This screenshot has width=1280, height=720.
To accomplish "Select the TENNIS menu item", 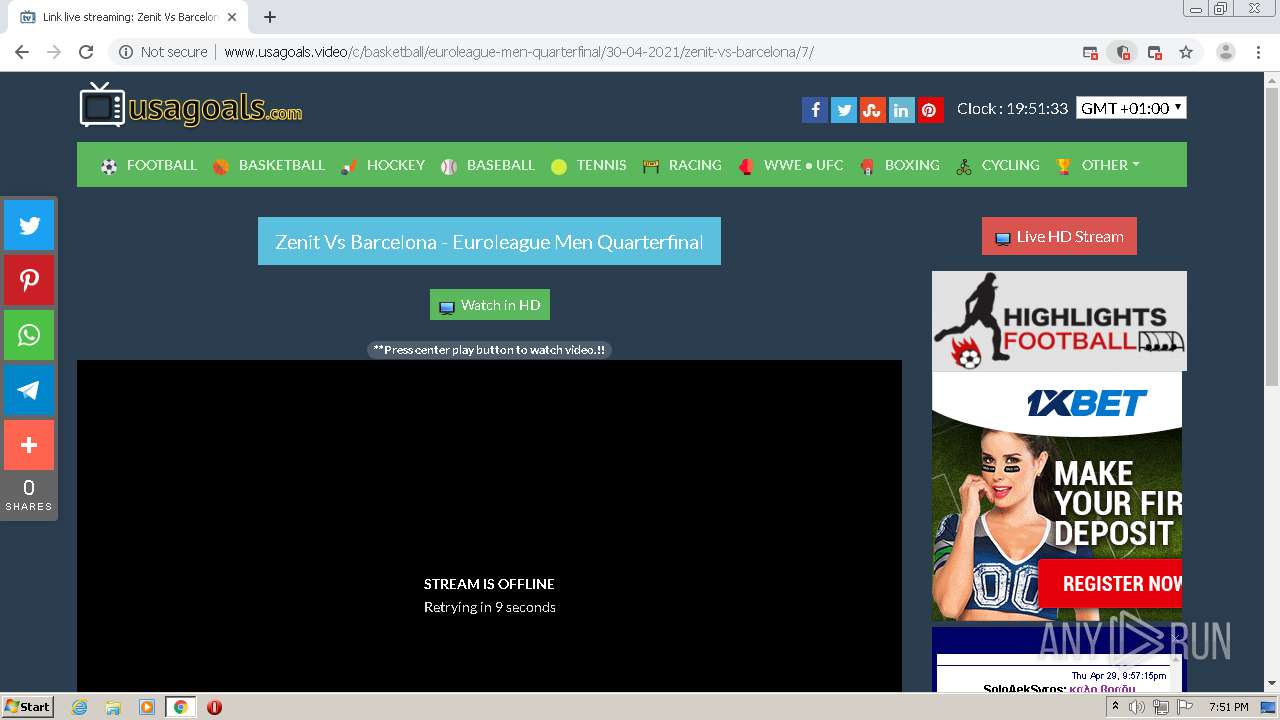I will point(589,165).
